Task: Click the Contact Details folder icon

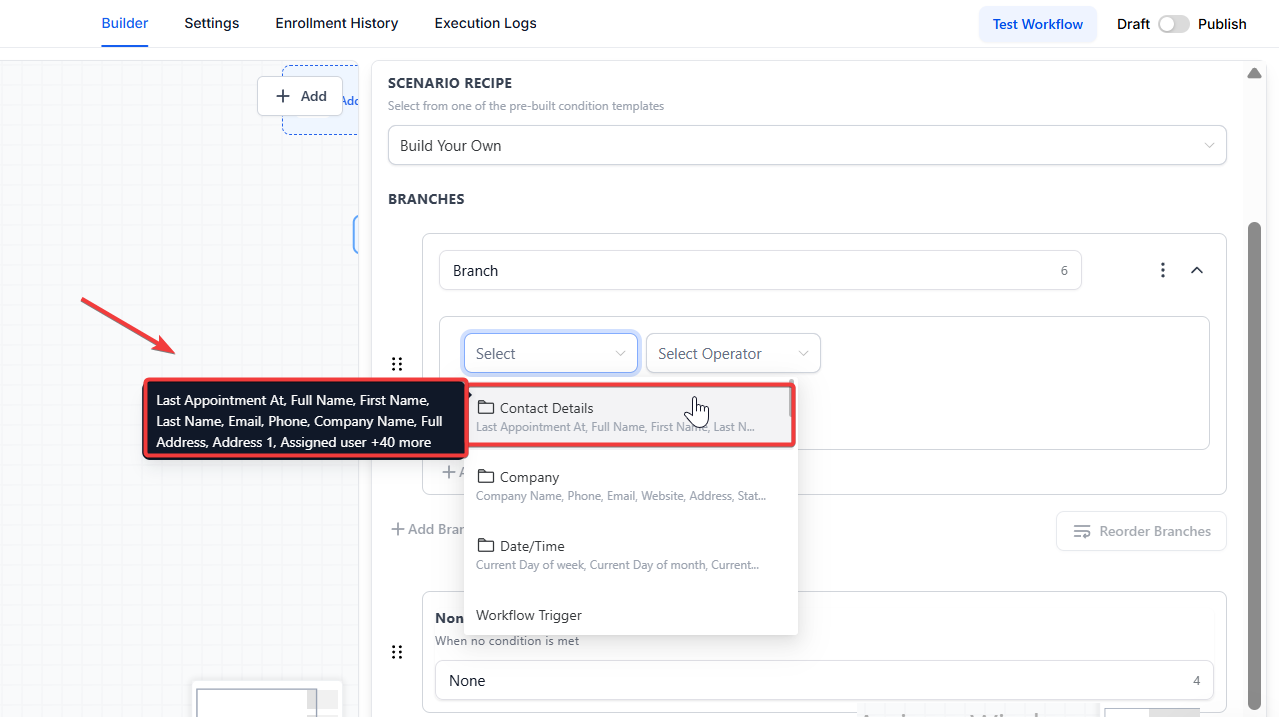Action: coord(486,408)
